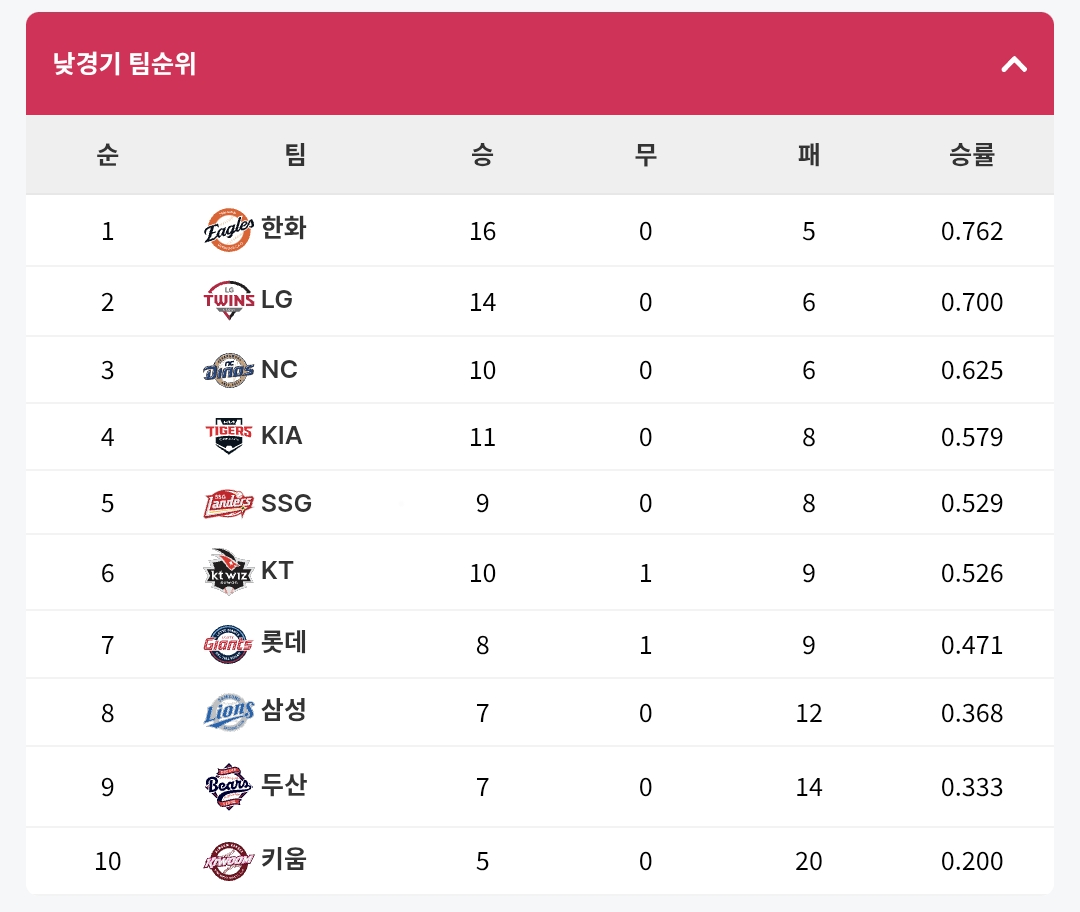
Task: Click the NC Dinos team logo
Action: [x=228, y=370]
